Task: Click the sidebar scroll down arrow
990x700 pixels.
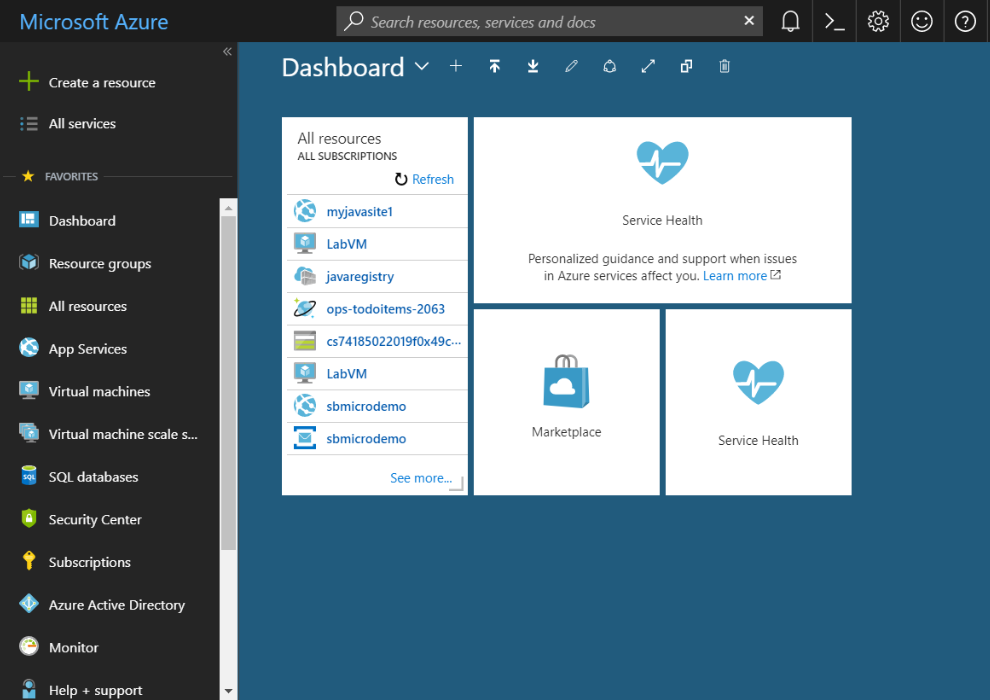Action: point(229,691)
